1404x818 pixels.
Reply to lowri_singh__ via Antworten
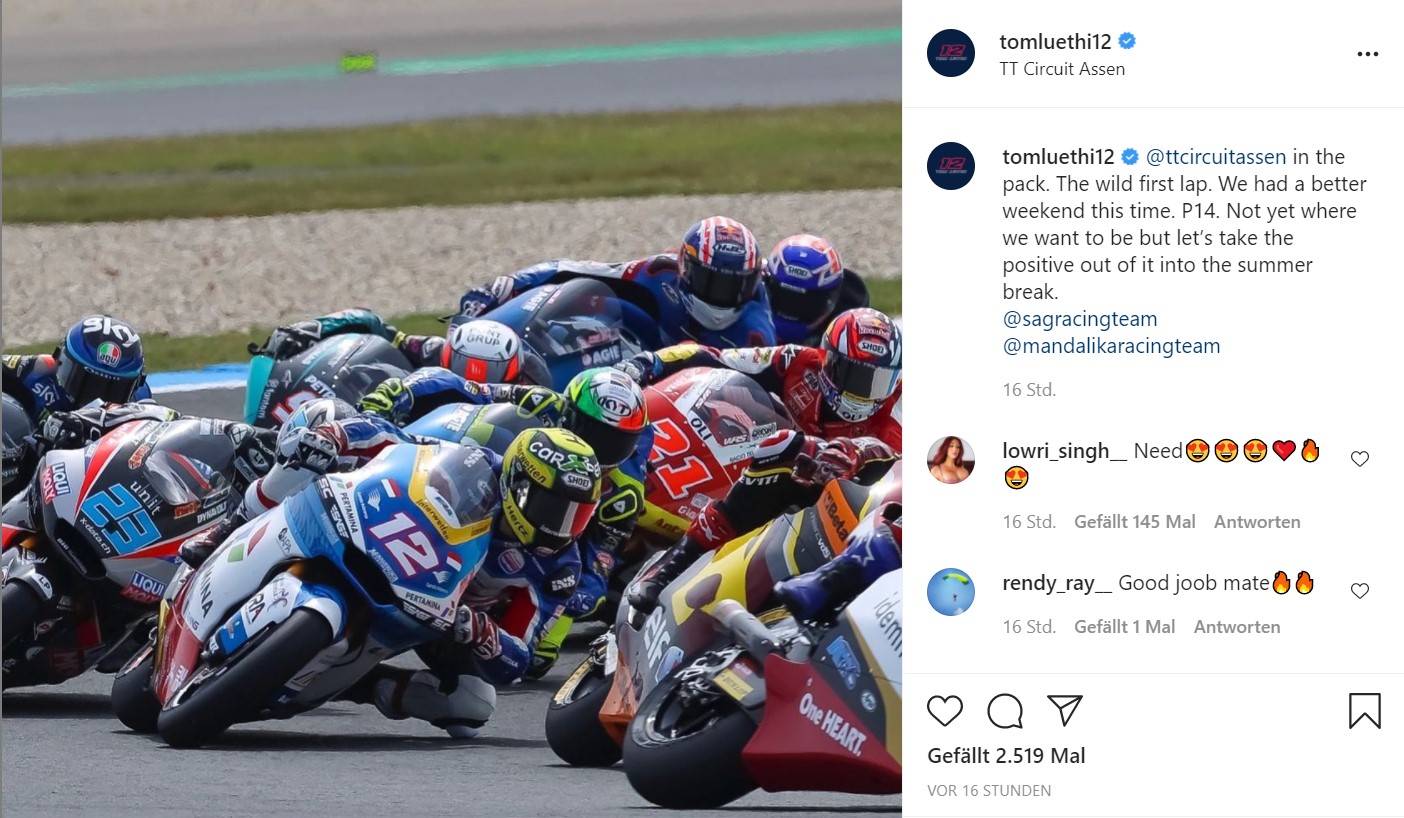coord(1257,522)
